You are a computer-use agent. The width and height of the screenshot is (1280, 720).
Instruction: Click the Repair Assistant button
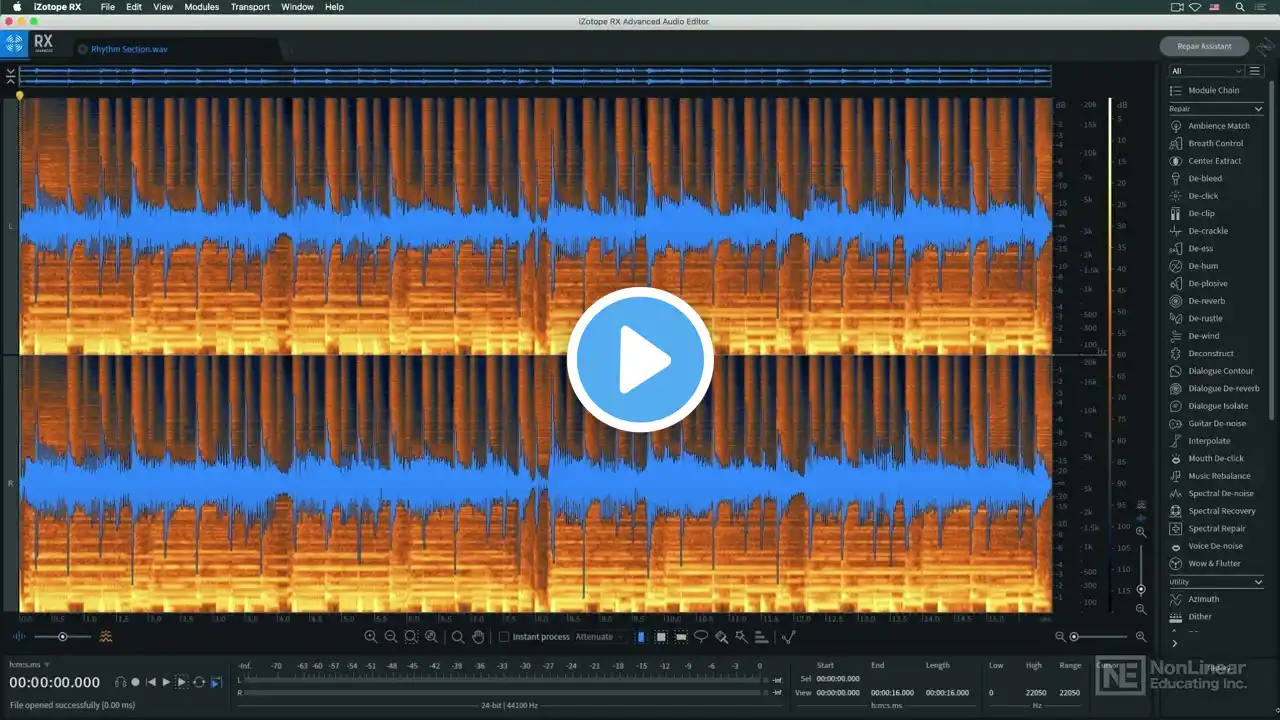tap(1204, 46)
